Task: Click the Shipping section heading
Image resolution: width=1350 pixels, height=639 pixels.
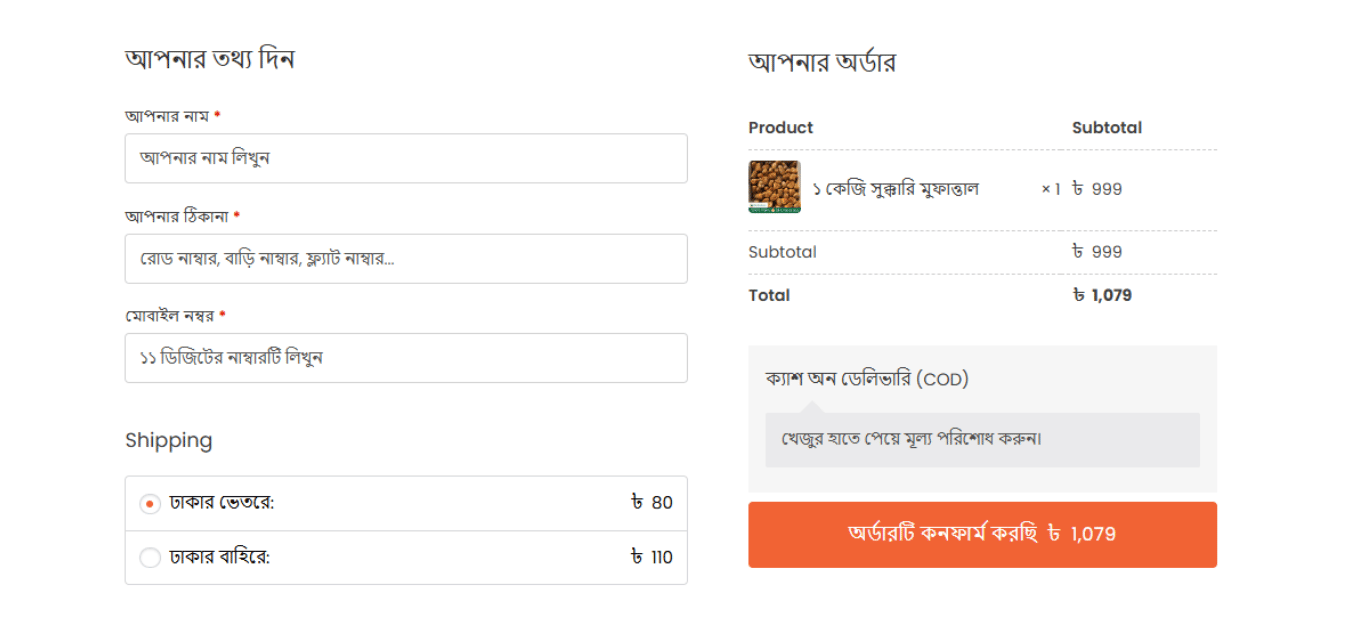Action: click(x=169, y=440)
